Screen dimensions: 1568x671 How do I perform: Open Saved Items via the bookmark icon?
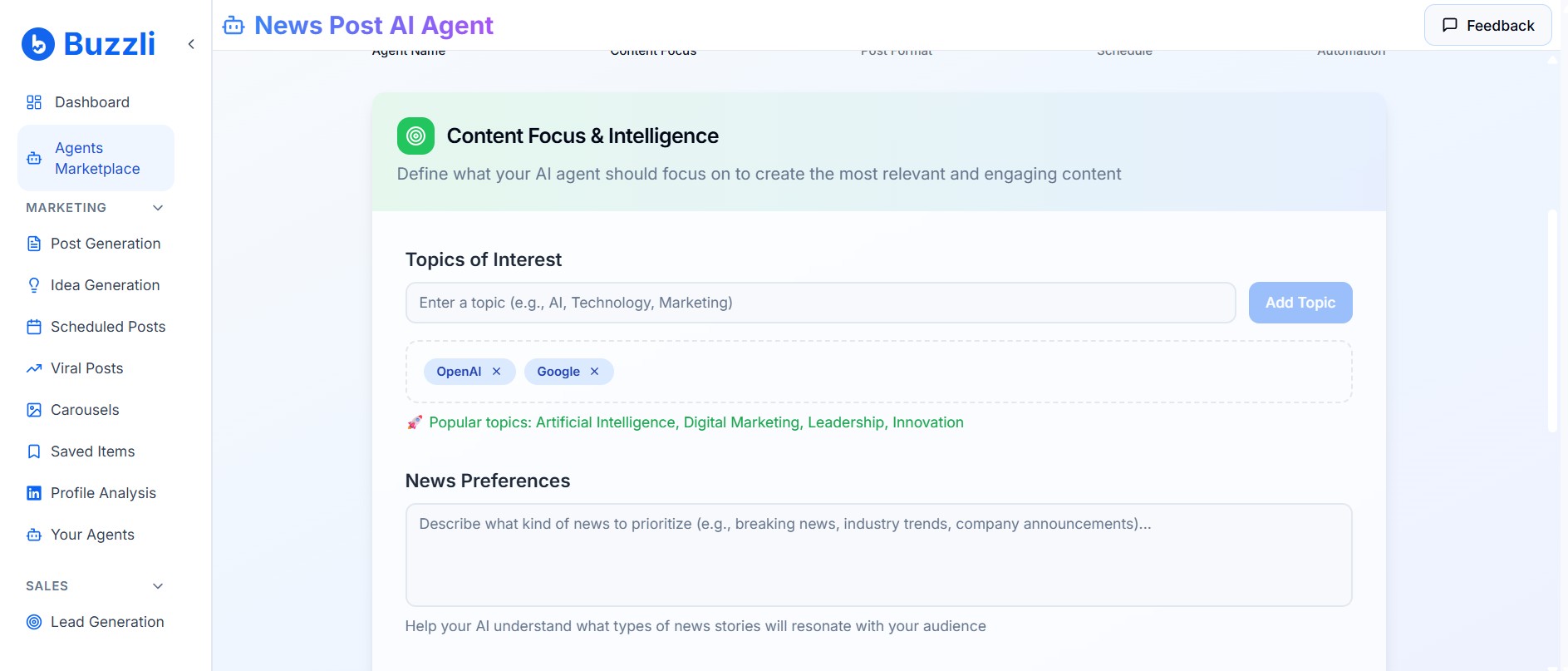(x=34, y=451)
